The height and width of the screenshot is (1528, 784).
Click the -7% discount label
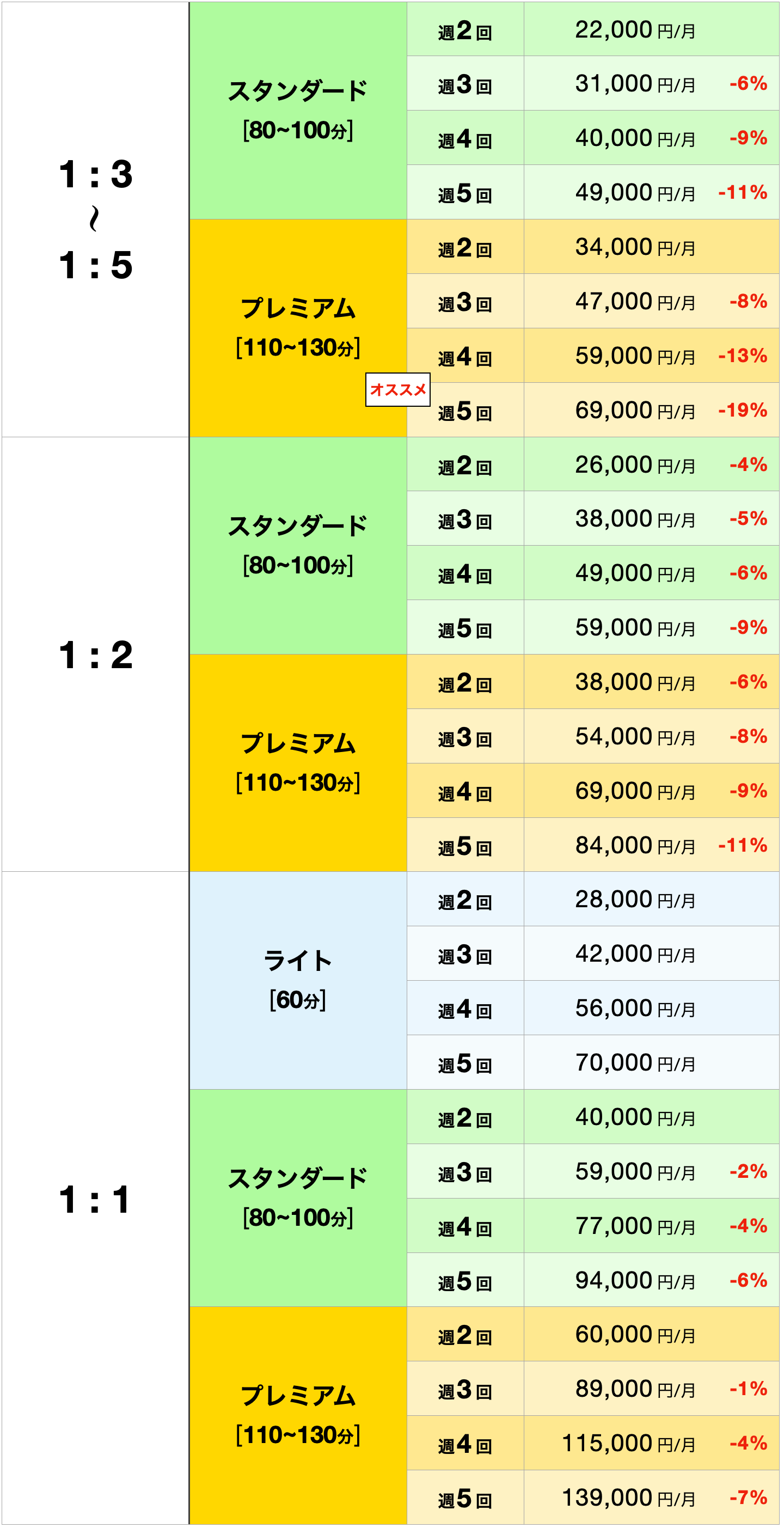pos(749,1498)
